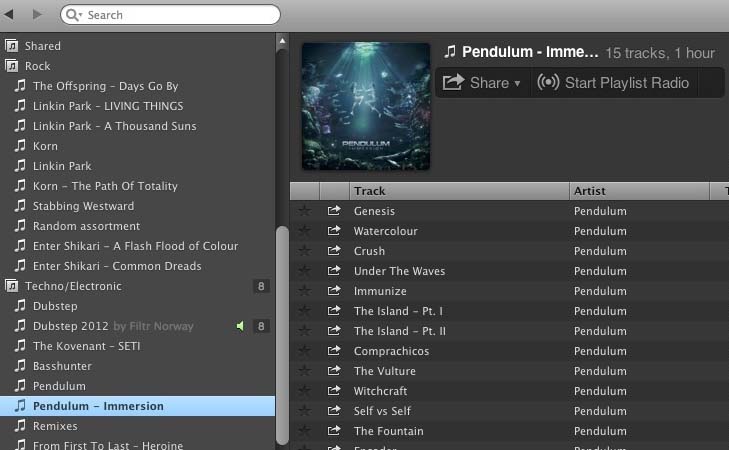Share The Island - Pt. II icon
The height and width of the screenshot is (450, 729).
[334, 331]
